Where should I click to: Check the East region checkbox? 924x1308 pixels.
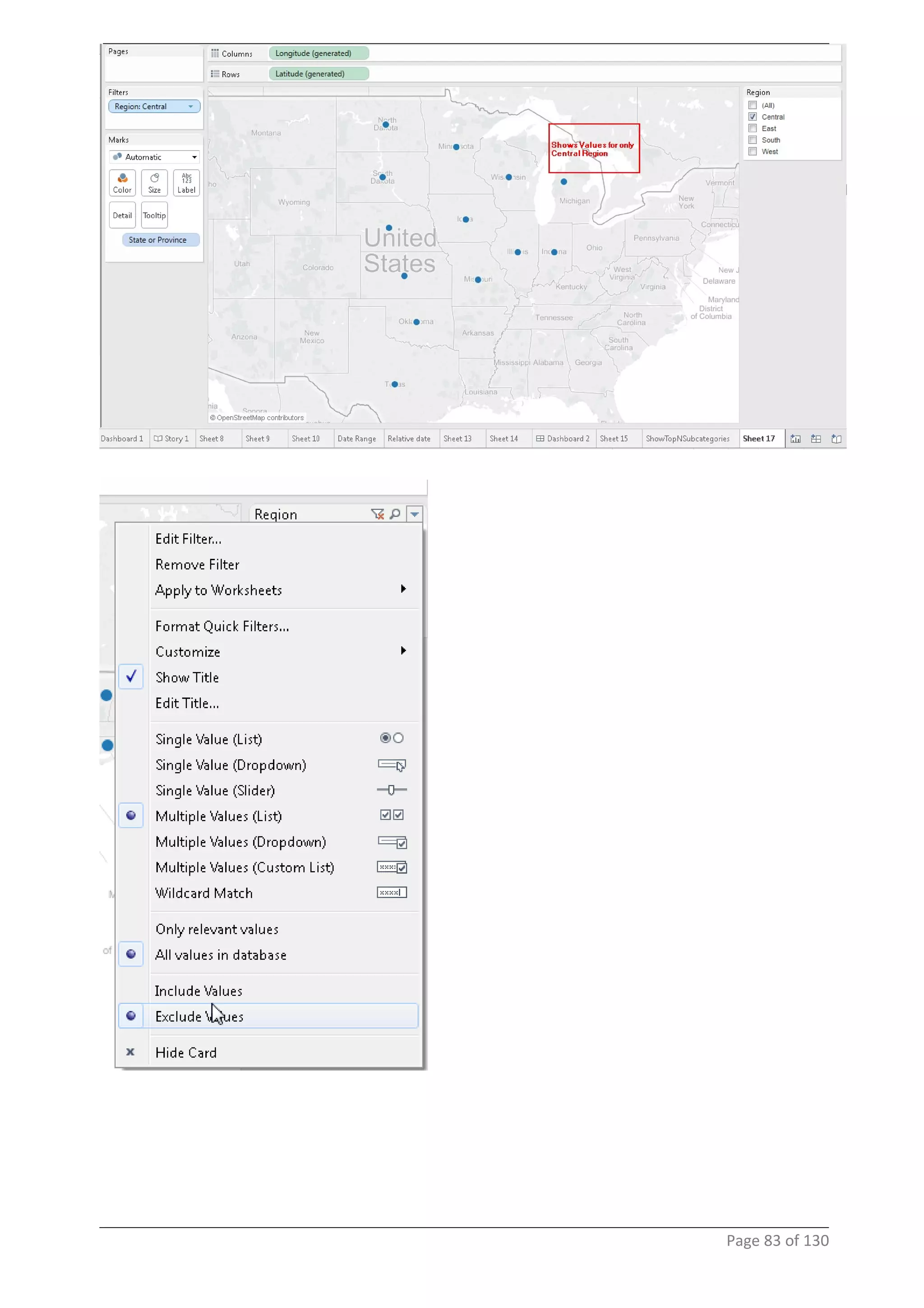tap(753, 128)
